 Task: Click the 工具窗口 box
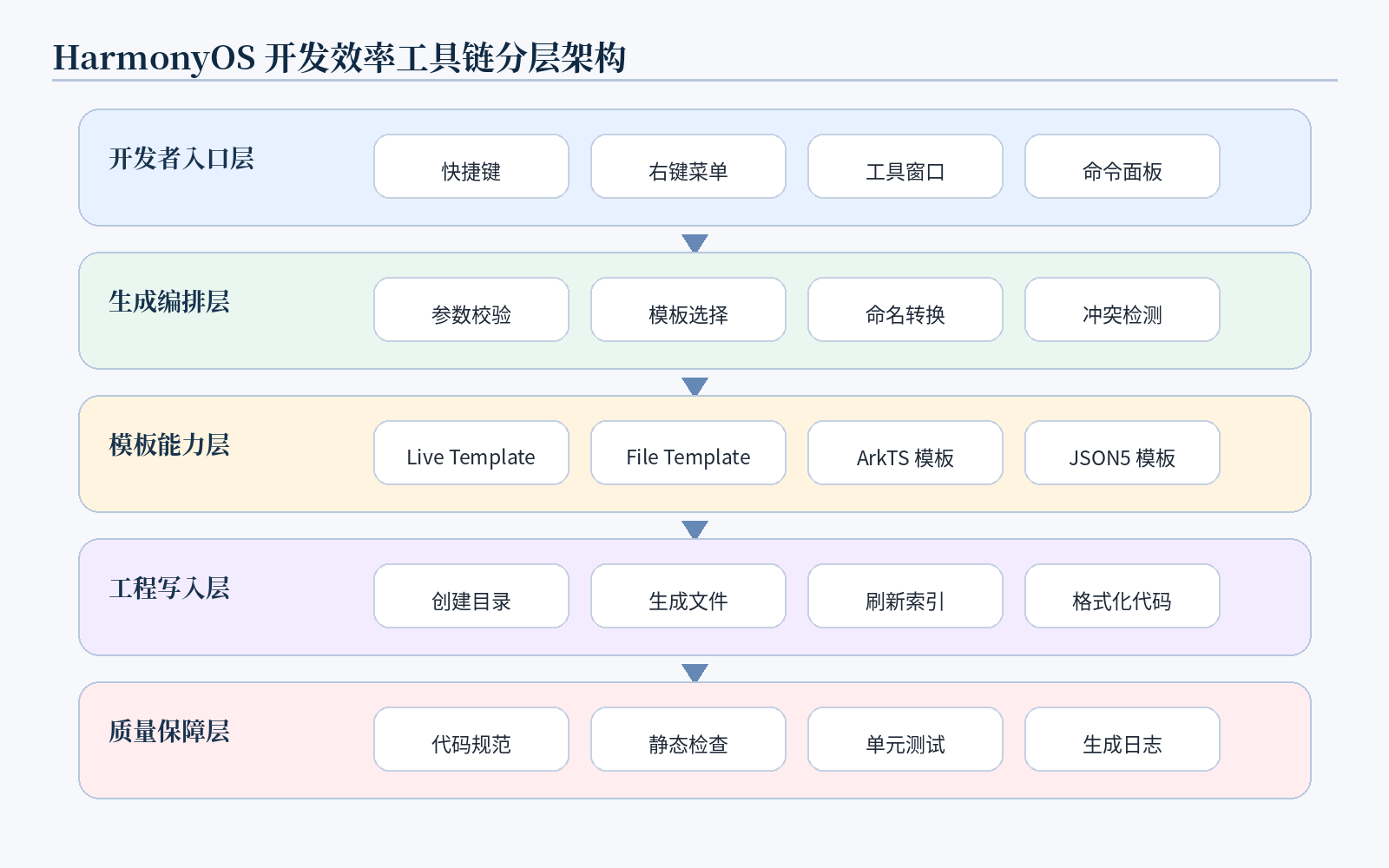pyautogui.click(x=905, y=167)
